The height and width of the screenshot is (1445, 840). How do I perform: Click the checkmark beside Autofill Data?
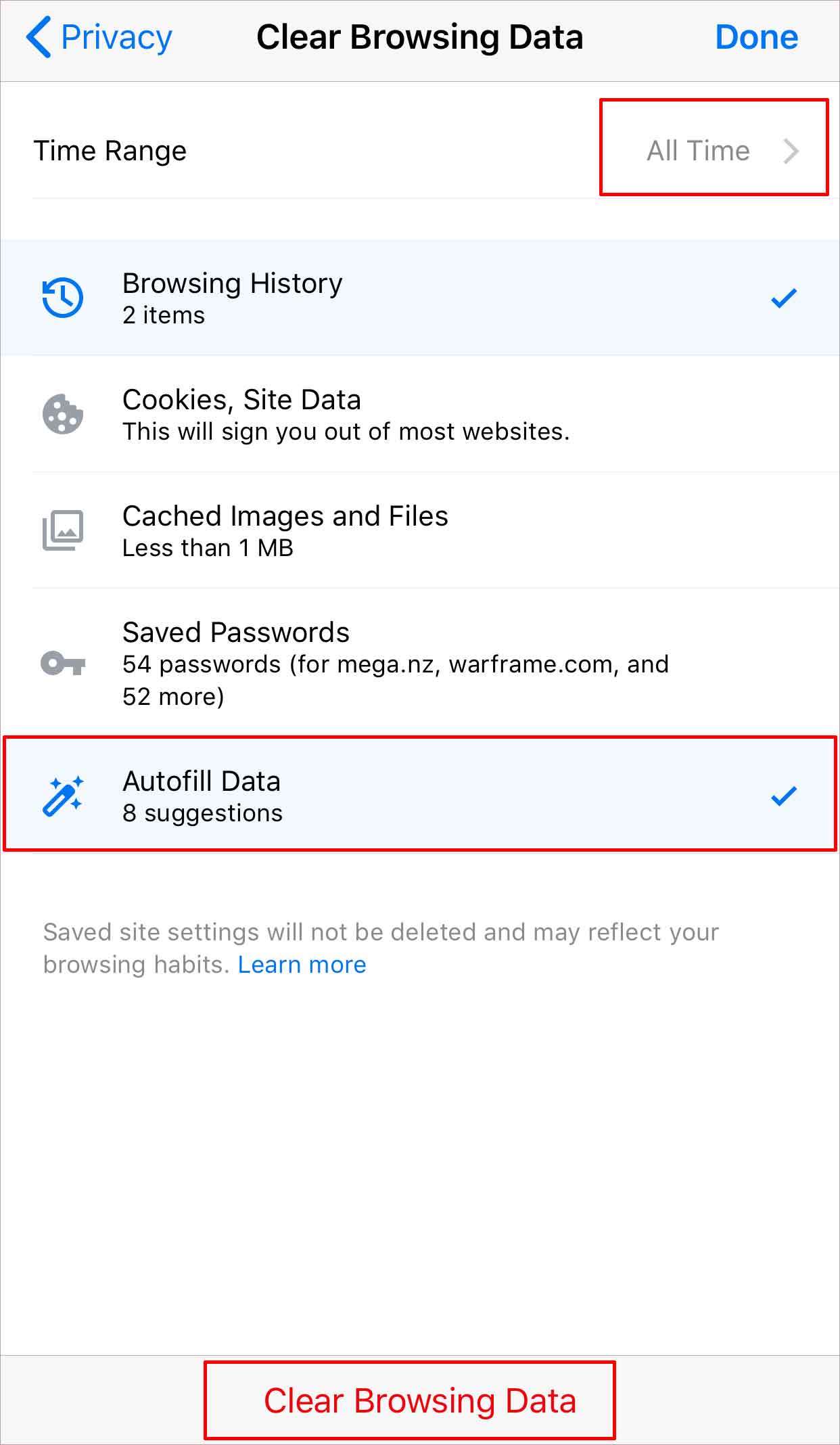(x=784, y=796)
